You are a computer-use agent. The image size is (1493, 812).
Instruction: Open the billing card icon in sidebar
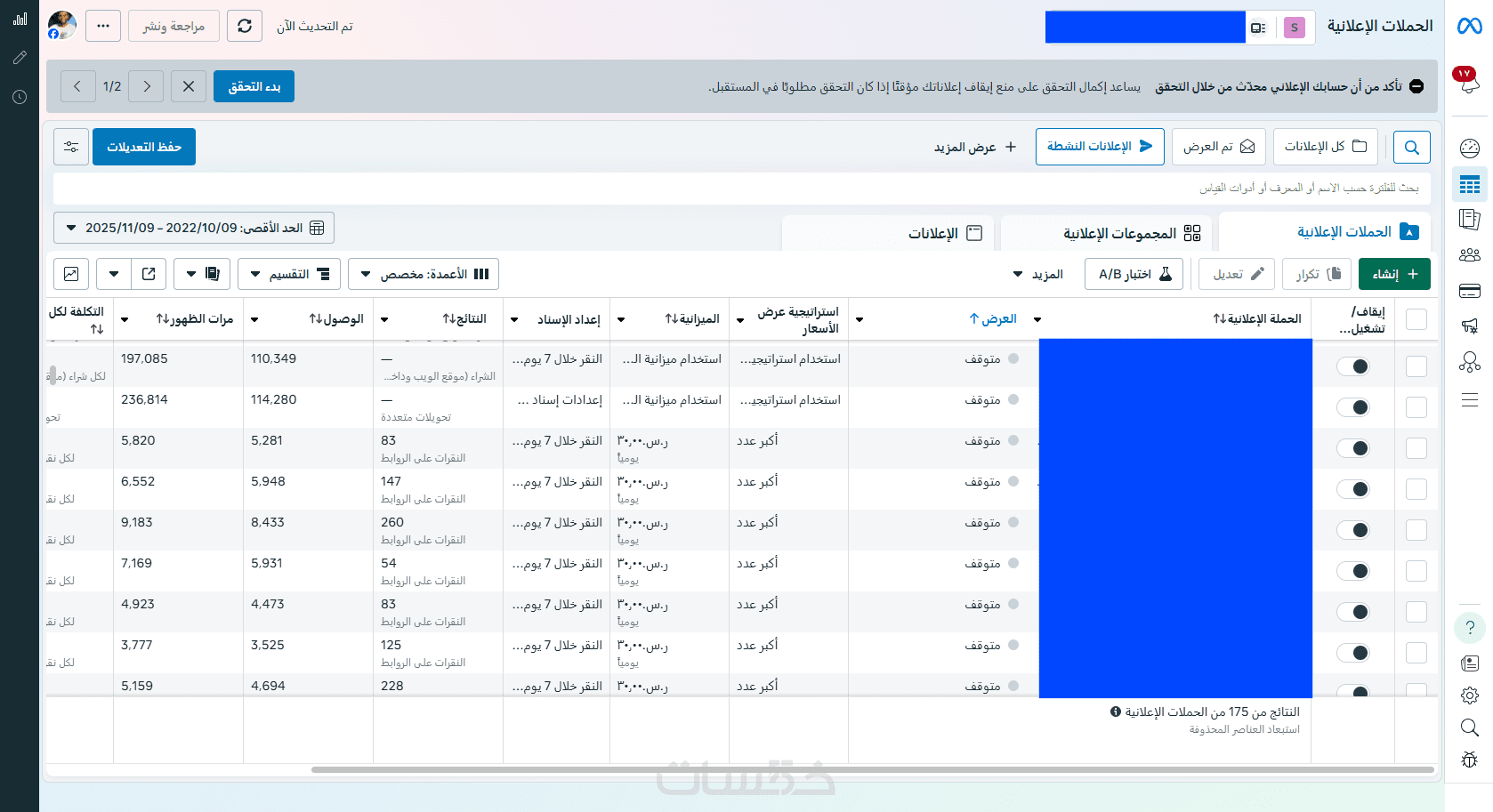coord(1470,291)
